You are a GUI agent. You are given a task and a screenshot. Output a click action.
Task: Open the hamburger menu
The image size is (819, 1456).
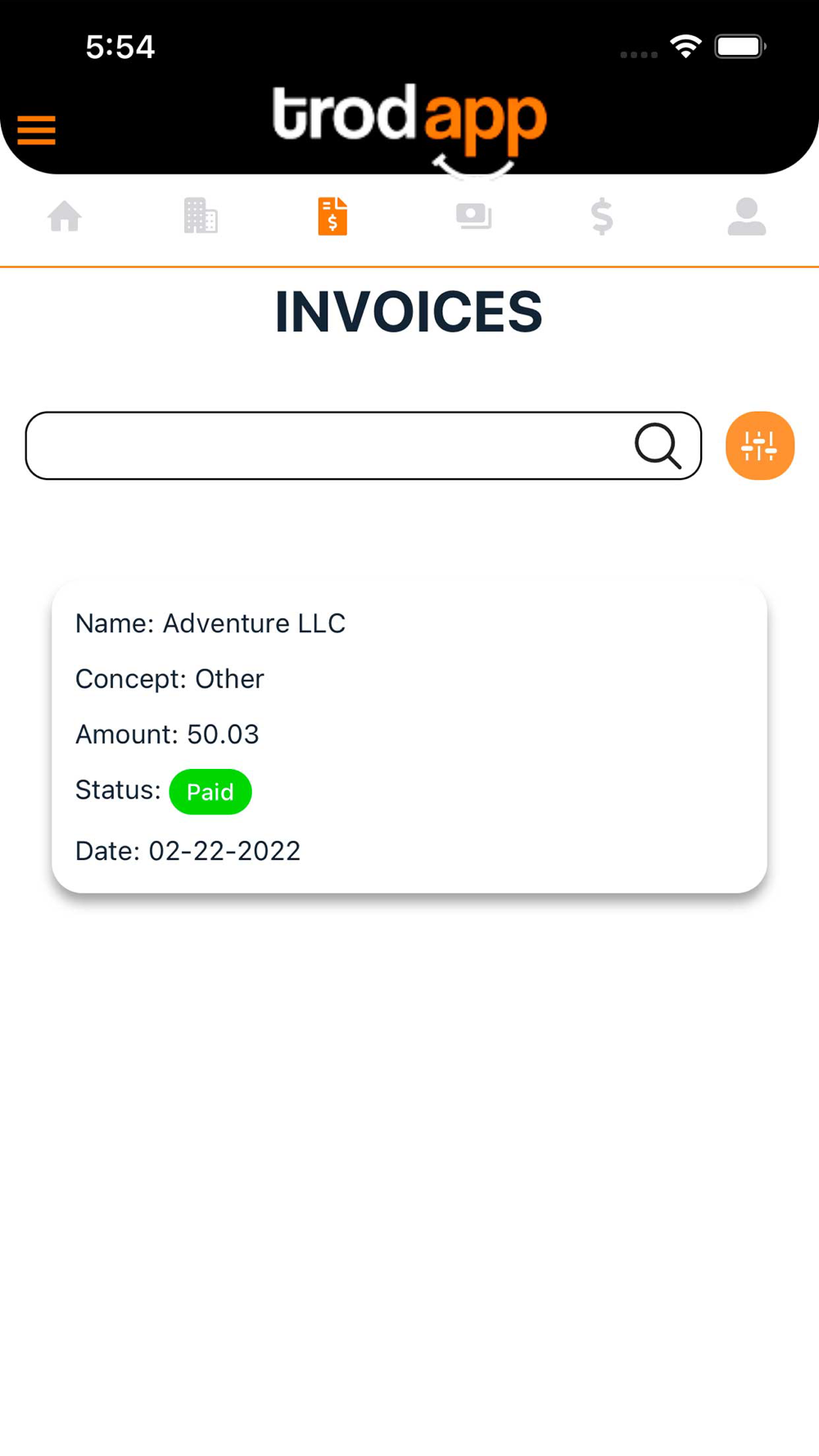[x=36, y=130]
